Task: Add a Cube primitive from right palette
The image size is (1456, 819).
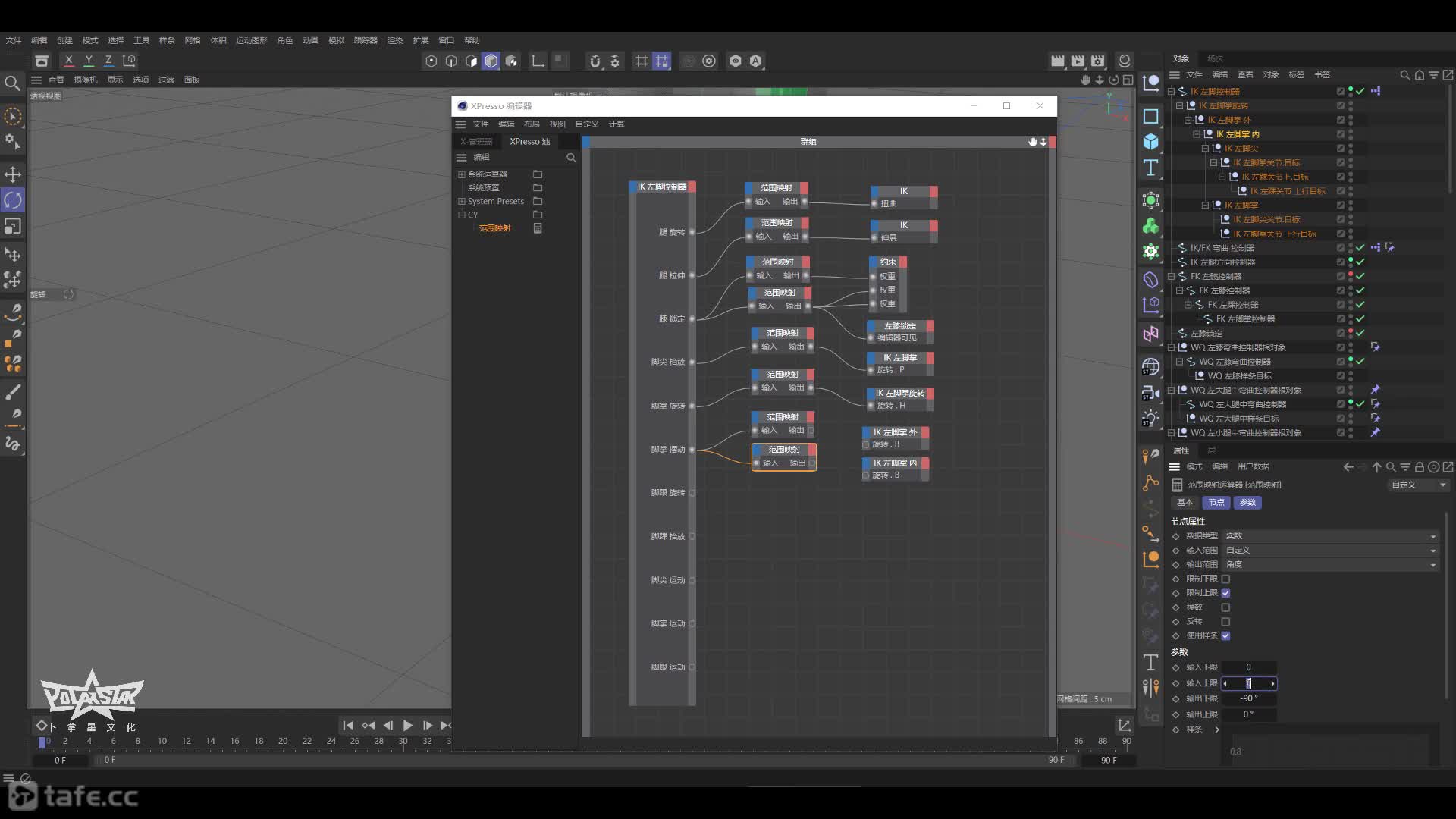Action: (1150, 142)
